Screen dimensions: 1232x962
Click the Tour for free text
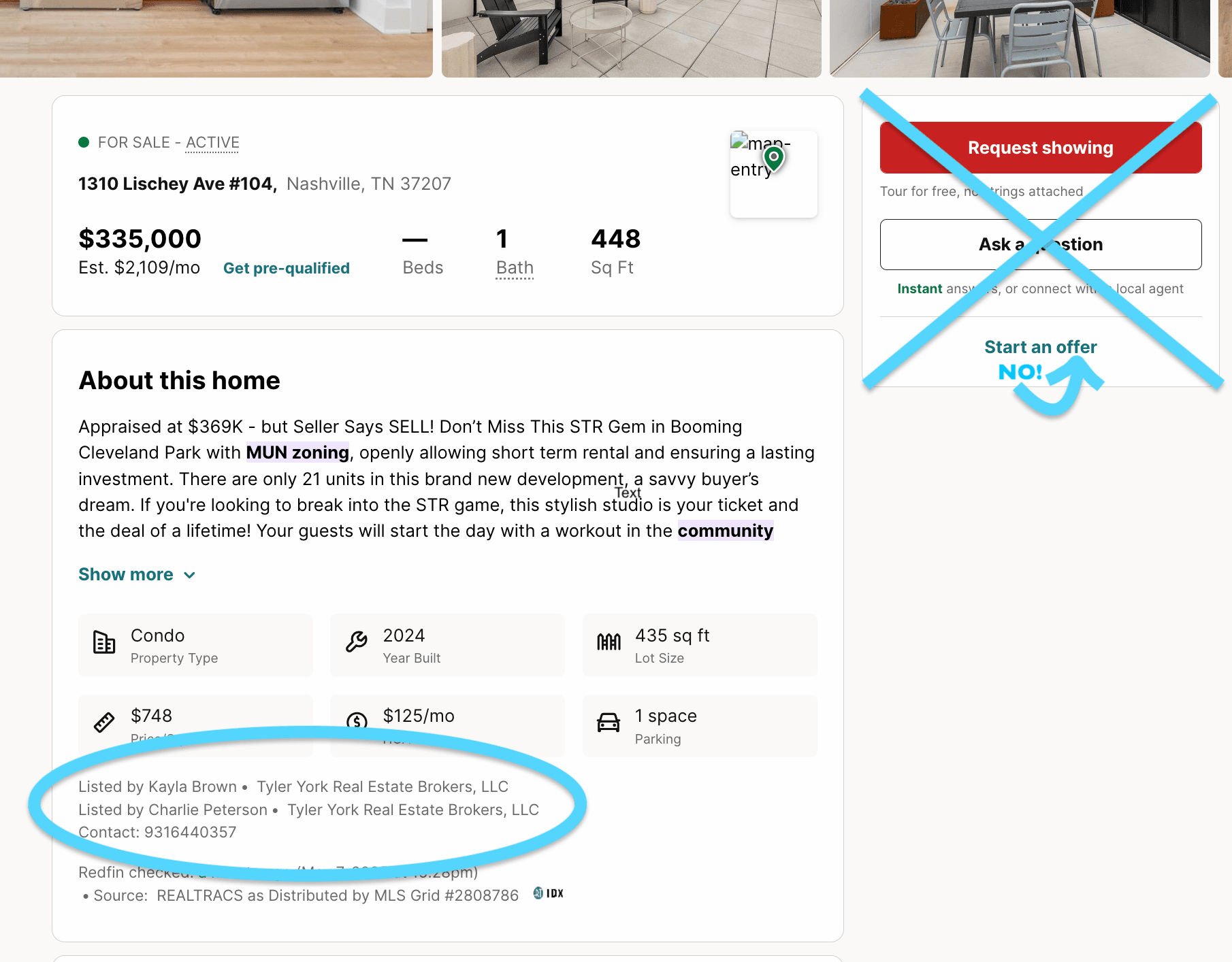tap(982, 191)
